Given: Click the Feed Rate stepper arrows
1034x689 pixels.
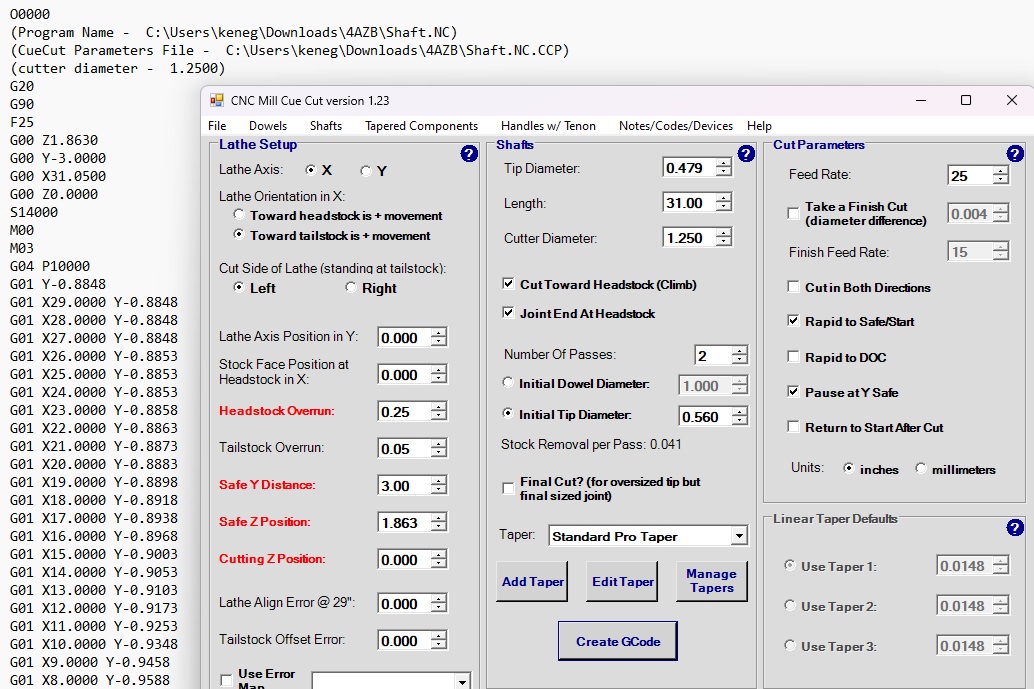Looking at the screenshot, I should point(1000,175).
